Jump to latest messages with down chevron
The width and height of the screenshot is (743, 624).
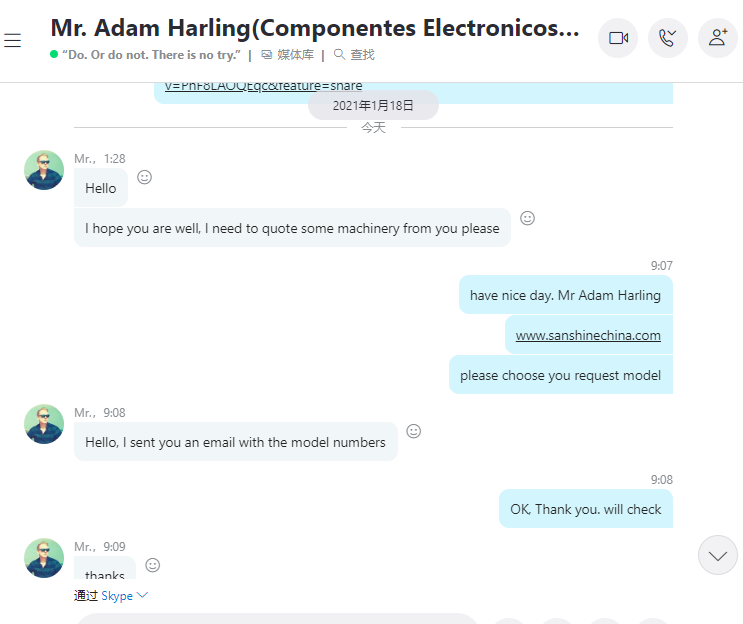pyautogui.click(x=717, y=555)
